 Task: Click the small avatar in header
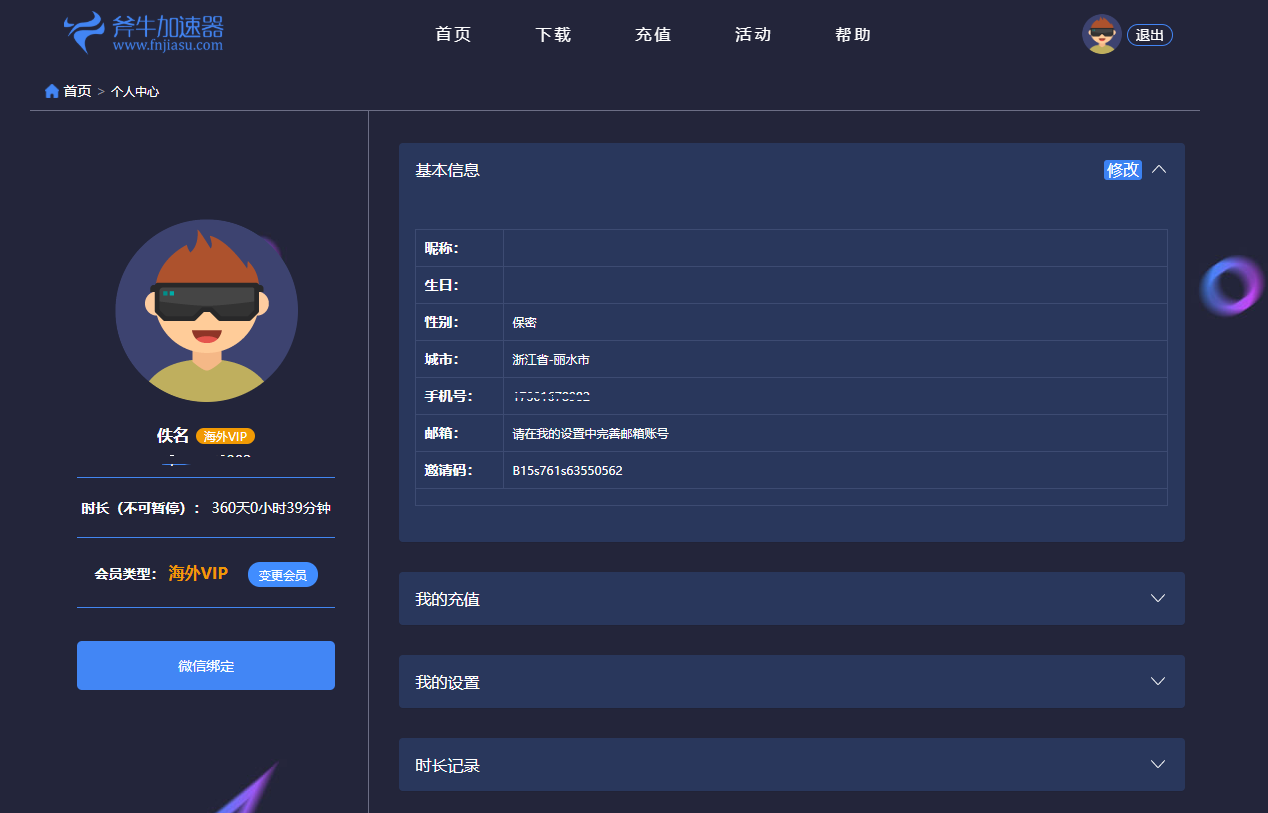1101,35
